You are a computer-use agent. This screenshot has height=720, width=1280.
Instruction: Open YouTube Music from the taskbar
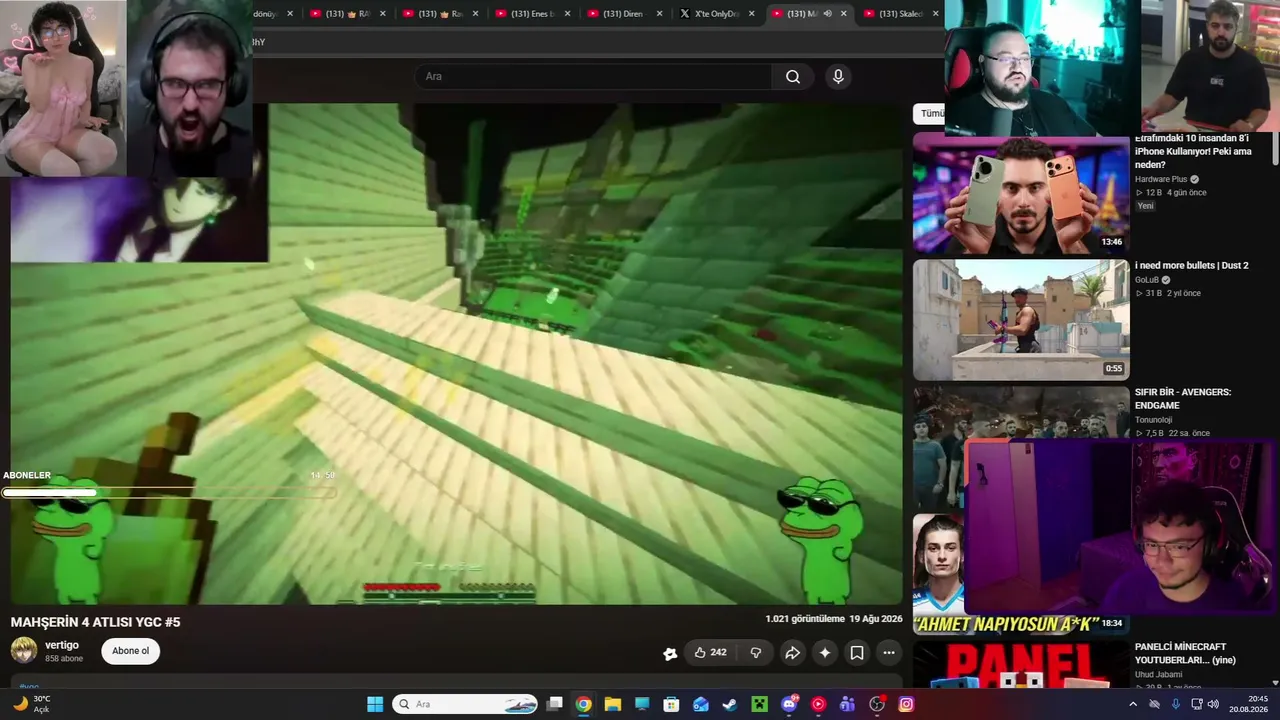tap(818, 704)
